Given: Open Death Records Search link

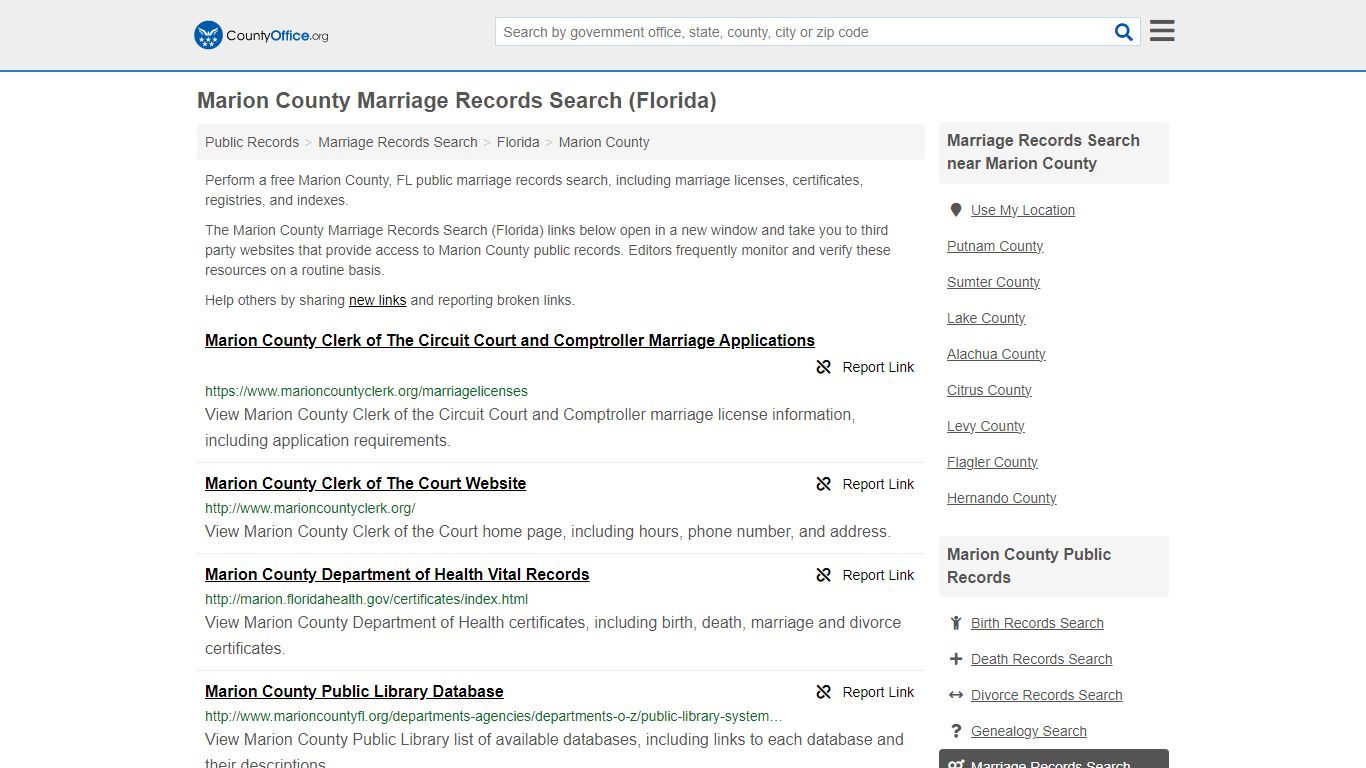Looking at the screenshot, I should click(x=1041, y=659).
